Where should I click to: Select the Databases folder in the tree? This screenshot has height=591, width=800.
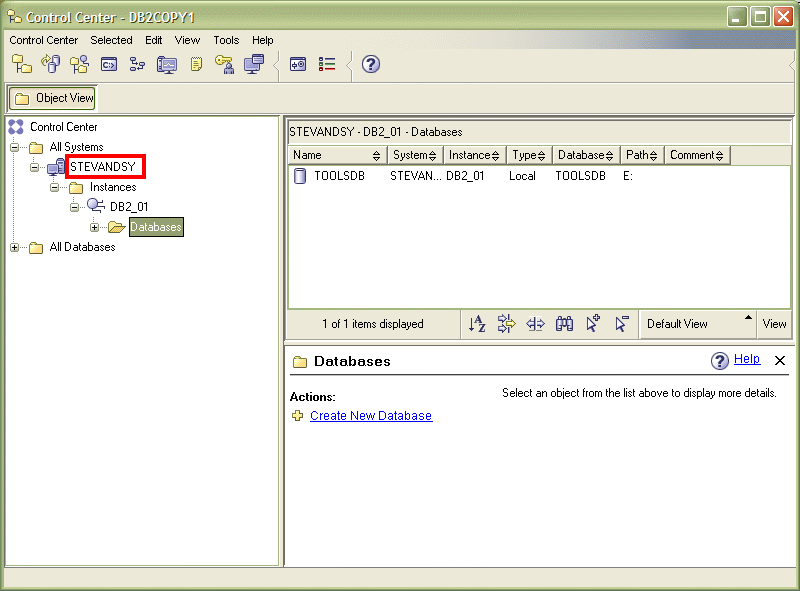[156, 227]
